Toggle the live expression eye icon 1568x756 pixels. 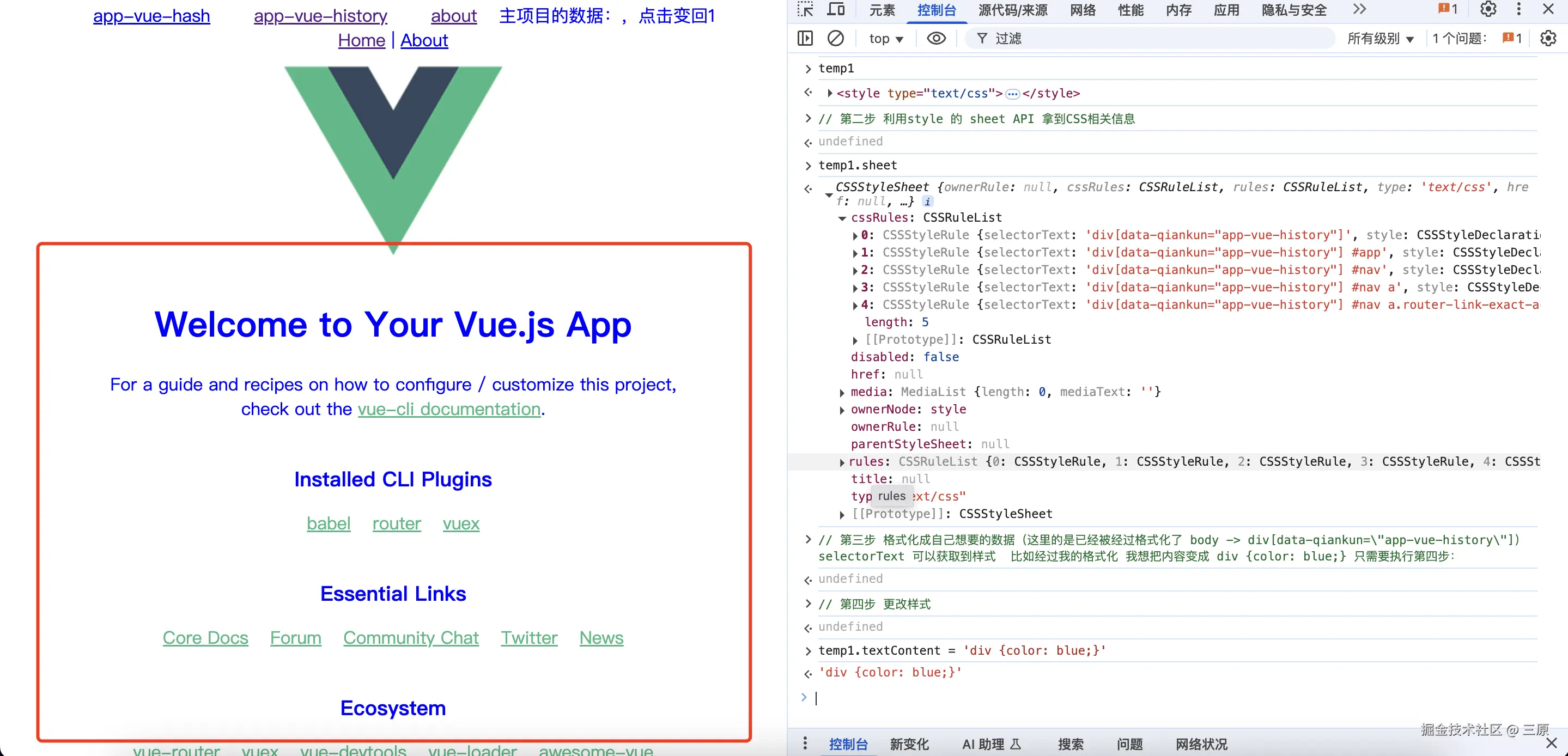tap(935, 38)
